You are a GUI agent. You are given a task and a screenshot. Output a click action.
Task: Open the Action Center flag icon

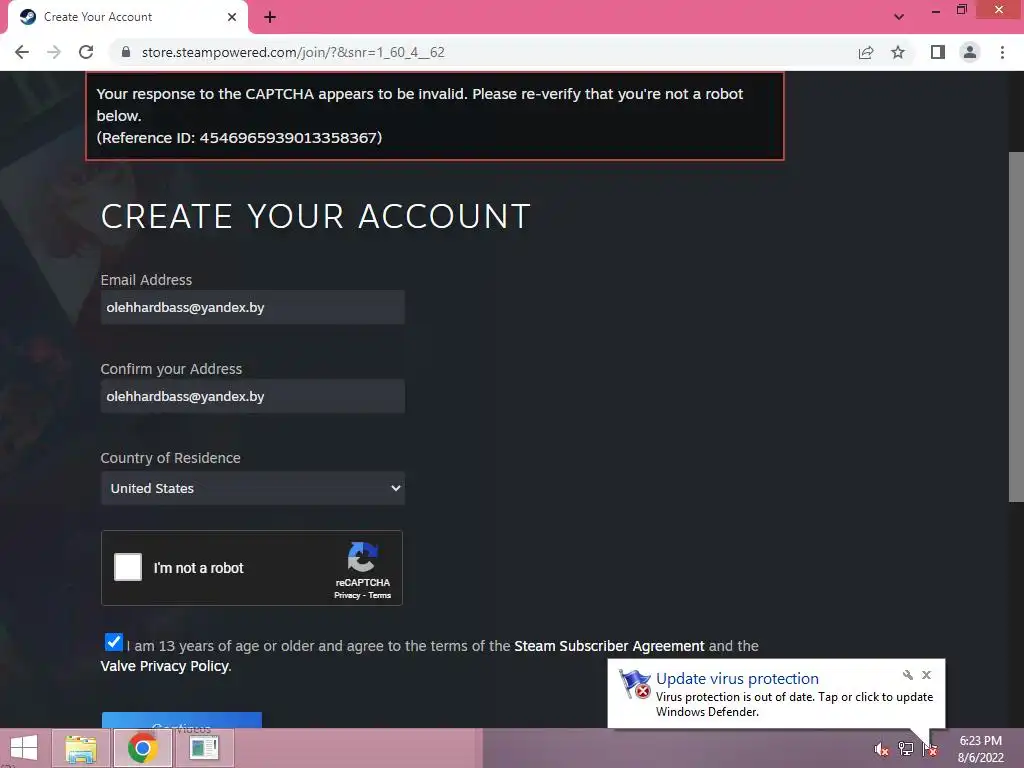pos(929,749)
